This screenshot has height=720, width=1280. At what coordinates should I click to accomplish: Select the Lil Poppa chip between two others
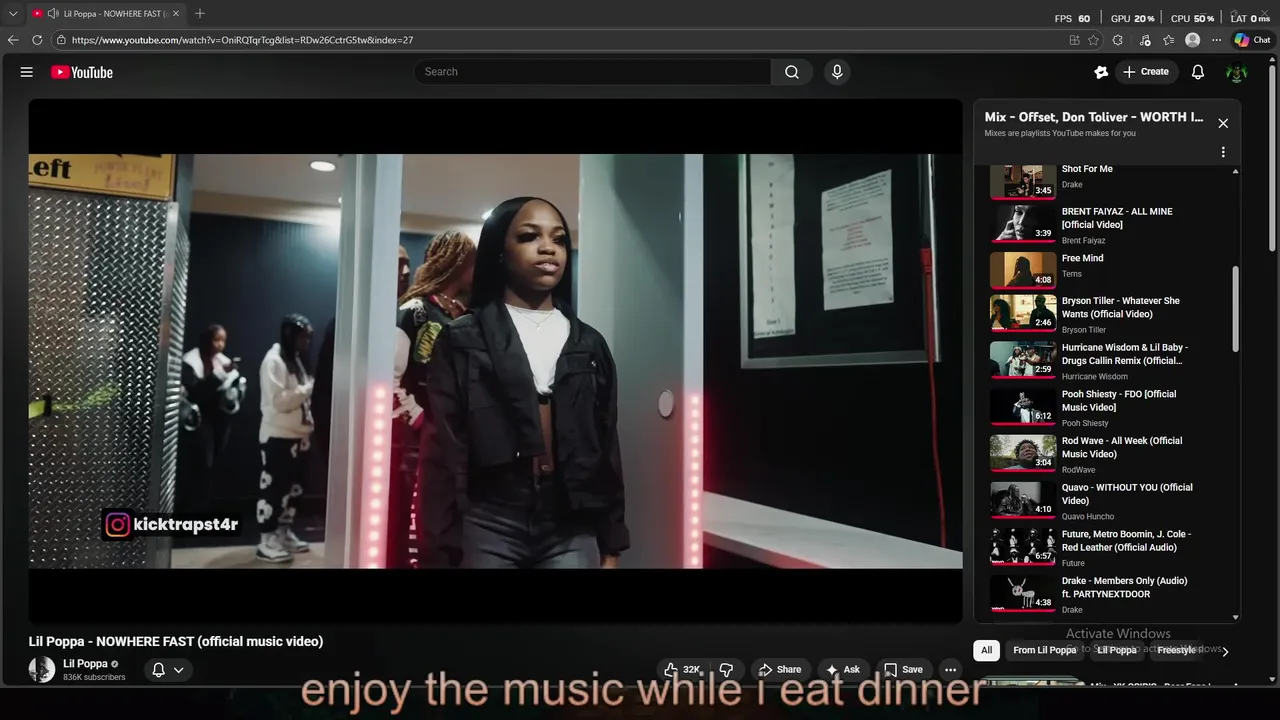click(x=1117, y=650)
